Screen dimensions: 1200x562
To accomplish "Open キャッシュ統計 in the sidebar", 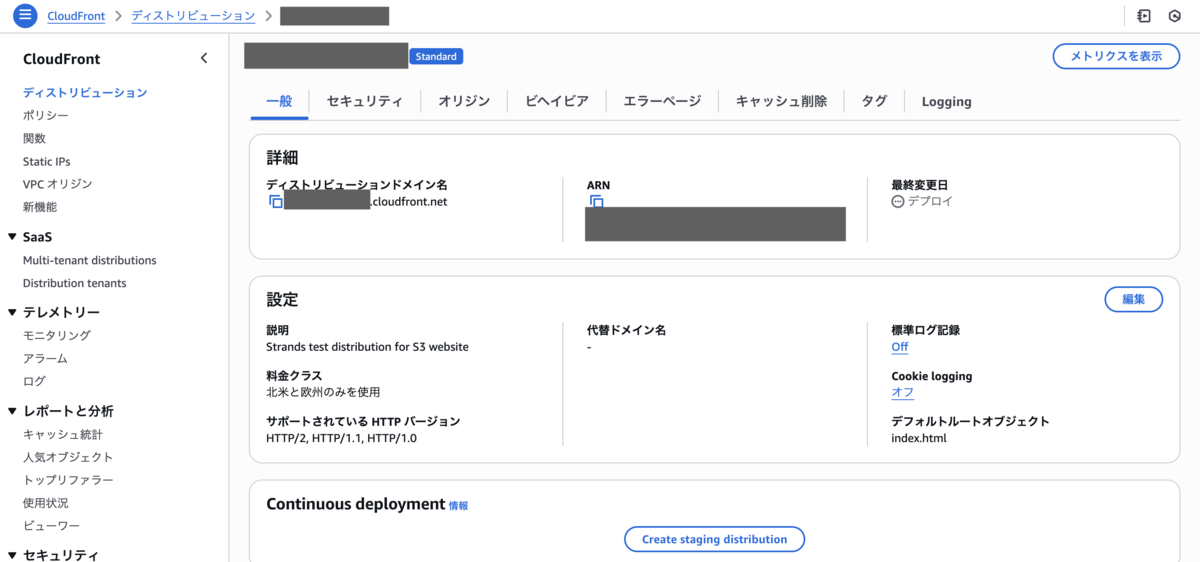I will pyautogui.click(x=63, y=435).
